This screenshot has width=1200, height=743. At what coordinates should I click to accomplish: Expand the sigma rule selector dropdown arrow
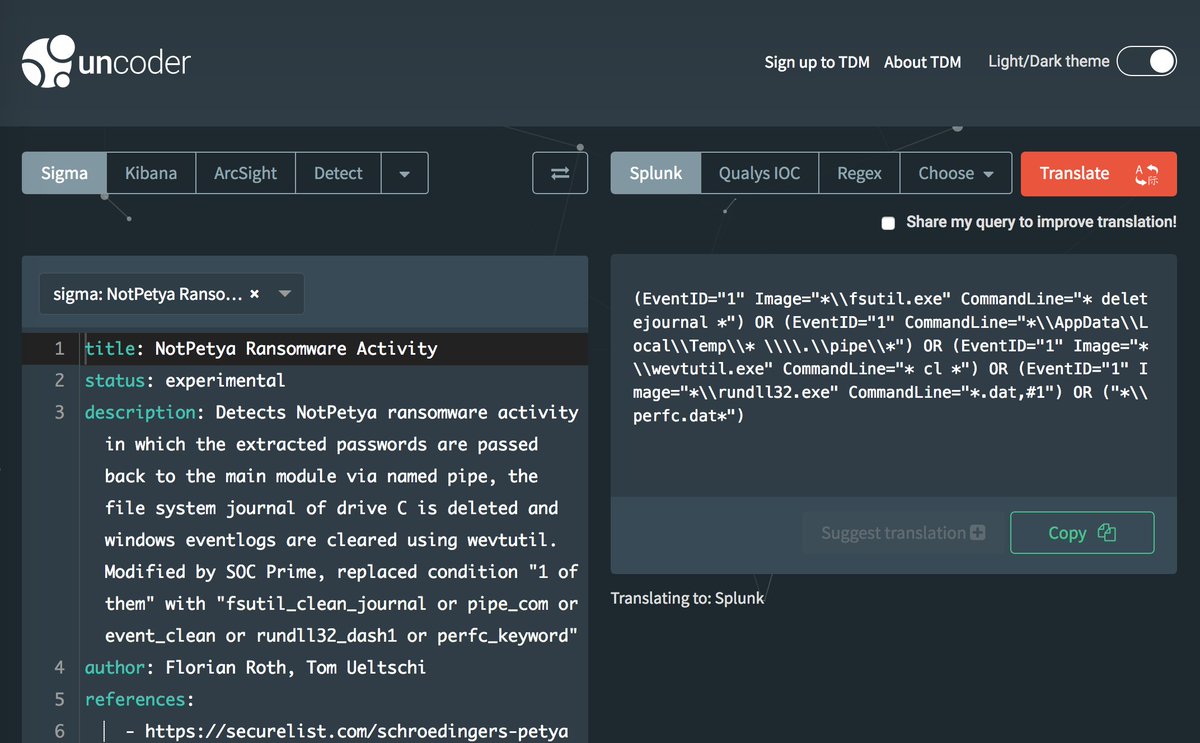(x=285, y=294)
